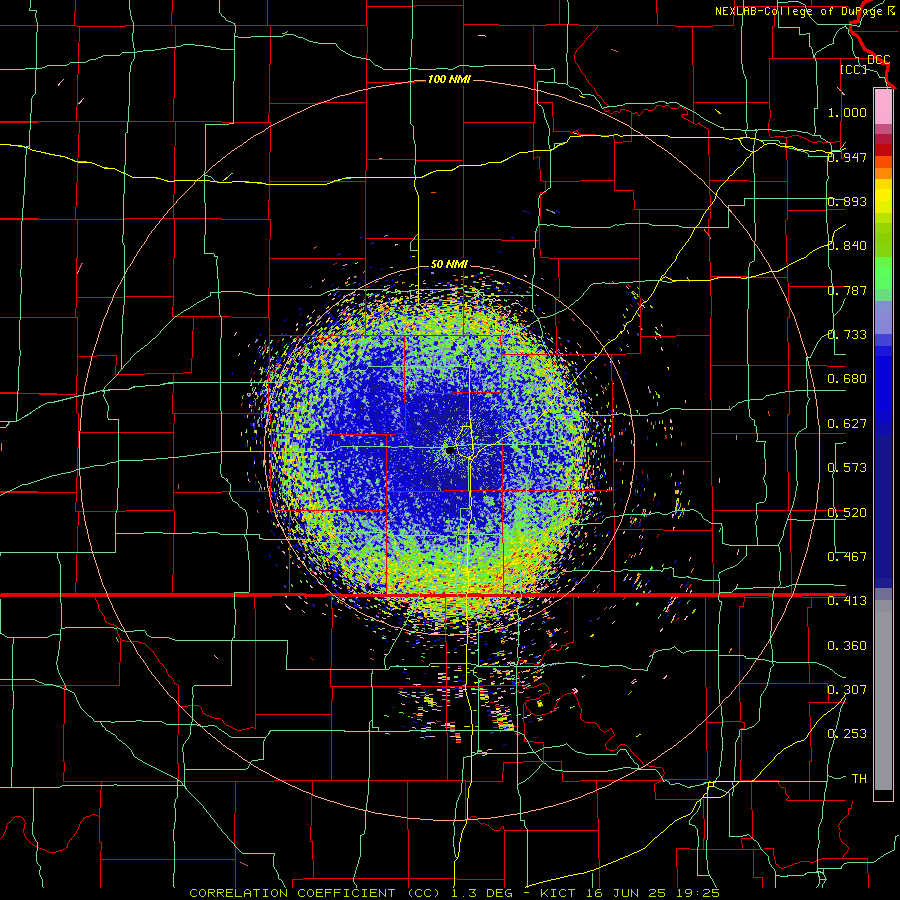Image resolution: width=900 pixels, height=900 pixels.
Task: Click the [CC] unit label above scale
Action: click(853, 69)
